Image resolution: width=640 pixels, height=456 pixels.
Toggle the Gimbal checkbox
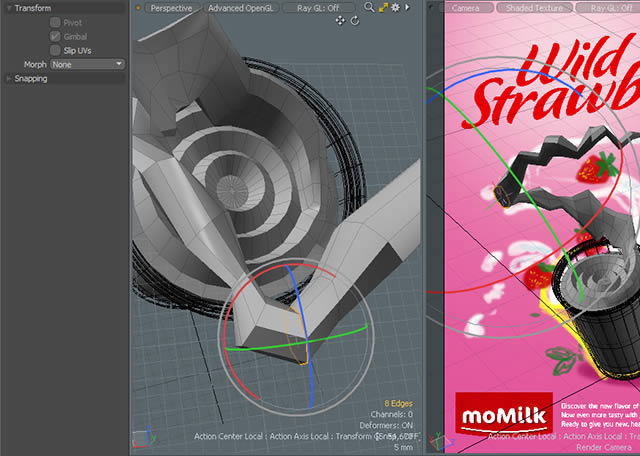55,36
